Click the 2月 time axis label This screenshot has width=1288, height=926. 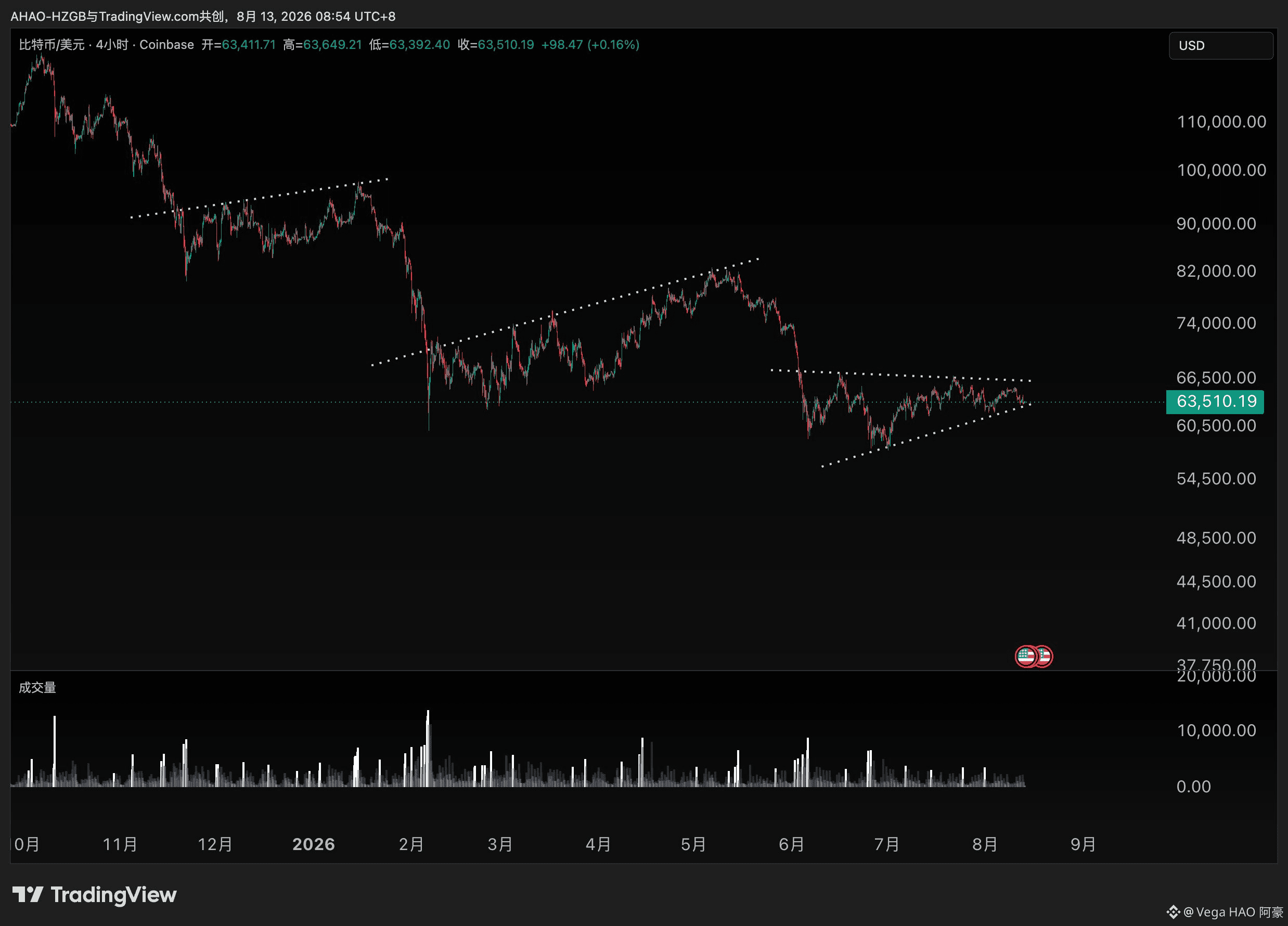click(x=411, y=844)
